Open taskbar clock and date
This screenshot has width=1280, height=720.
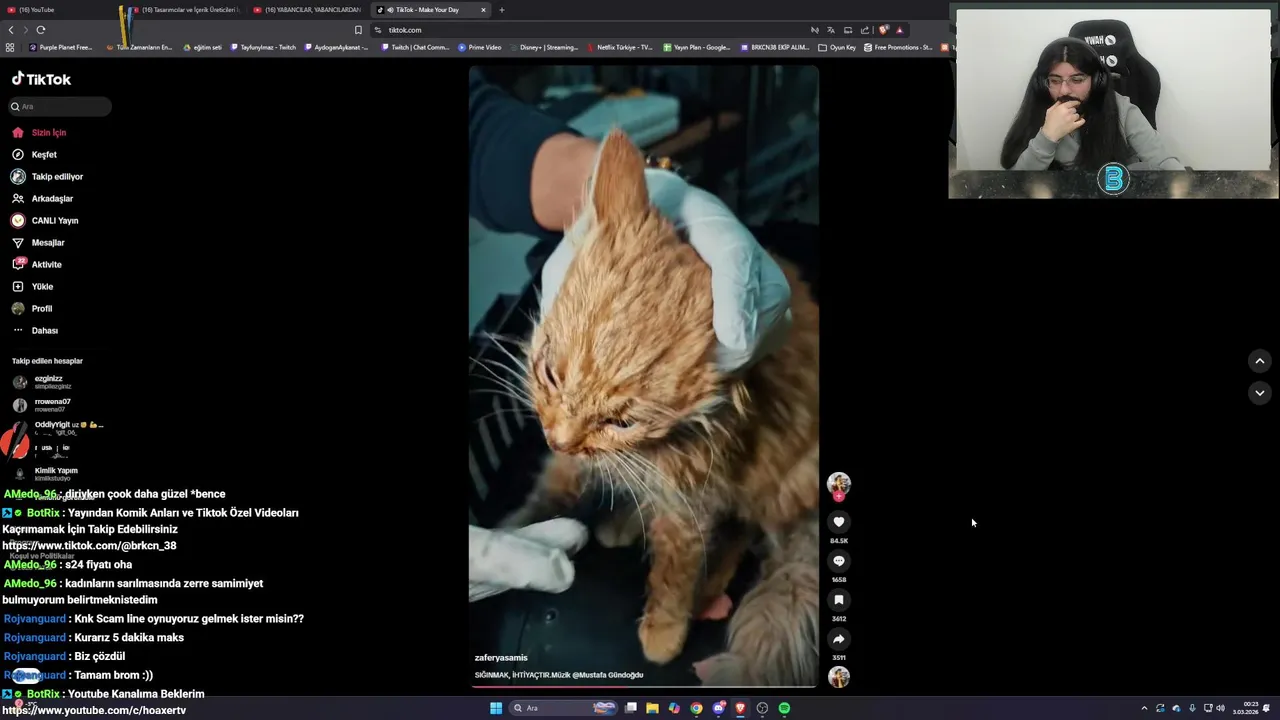coord(1244,708)
